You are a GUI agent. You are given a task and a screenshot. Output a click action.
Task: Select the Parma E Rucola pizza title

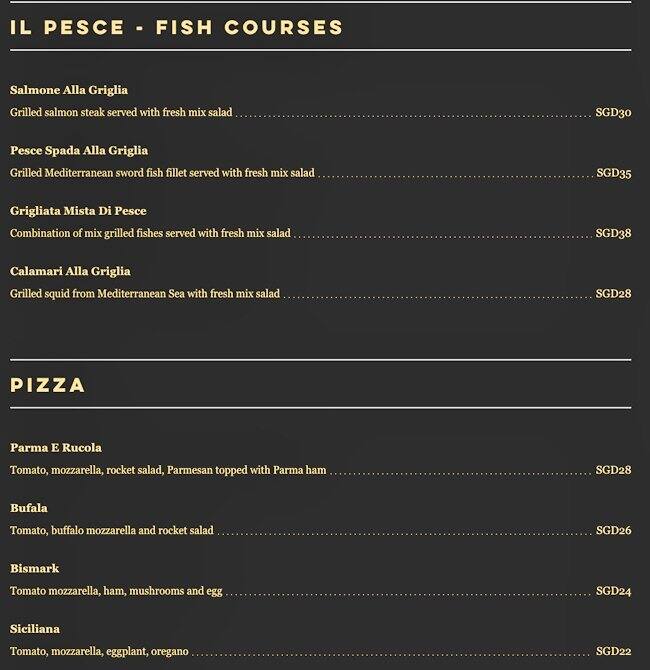[x=56, y=448]
